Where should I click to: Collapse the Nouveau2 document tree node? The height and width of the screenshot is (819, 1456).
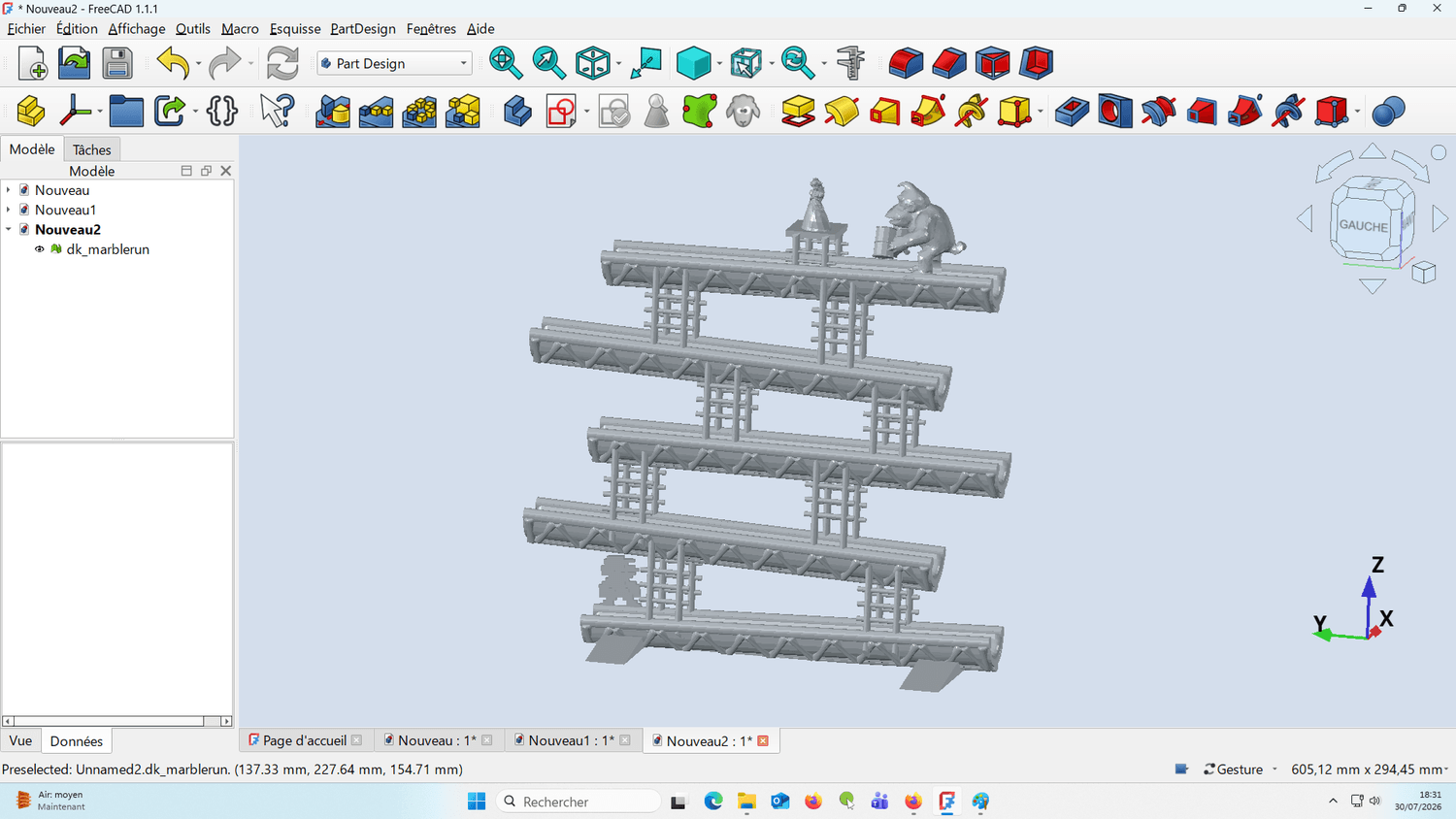(9, 230)
